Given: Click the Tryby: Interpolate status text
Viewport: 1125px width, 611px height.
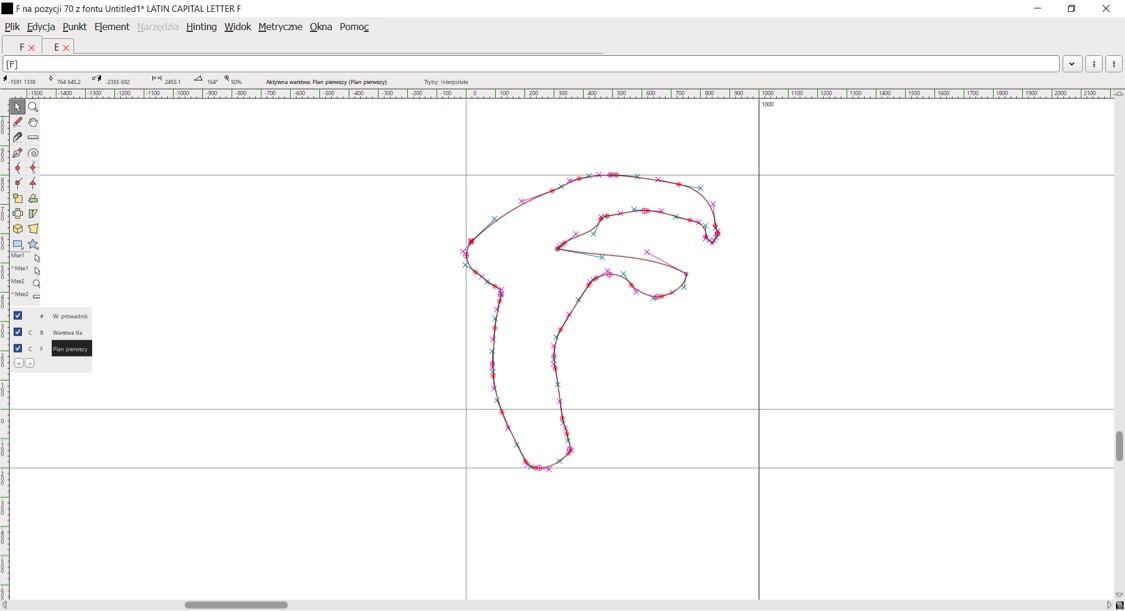Looking at the screenshot, I should tap(446, 82).
